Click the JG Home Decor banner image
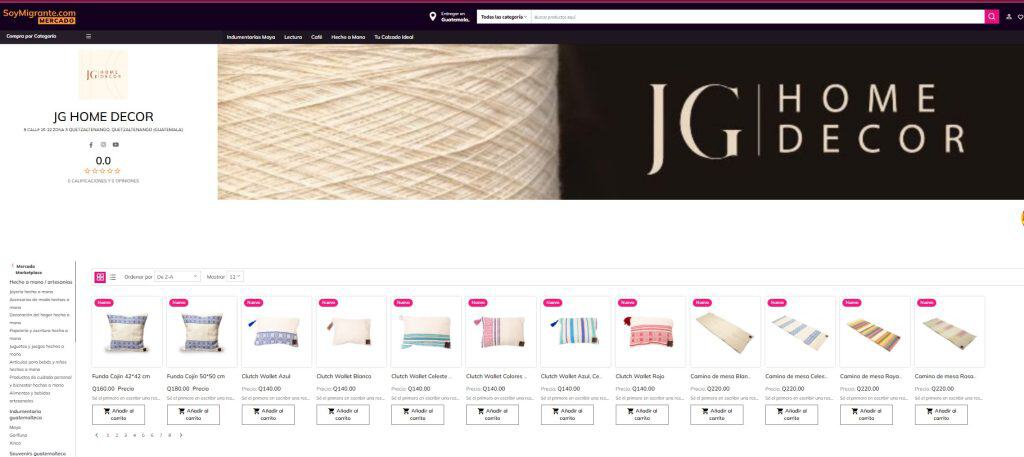 click(620, 121)
